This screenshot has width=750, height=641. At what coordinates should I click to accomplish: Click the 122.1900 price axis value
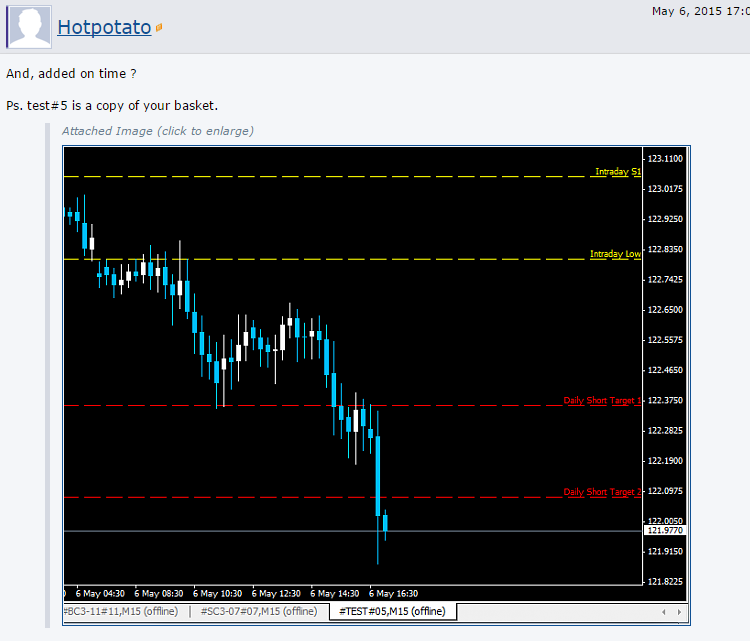665,461
